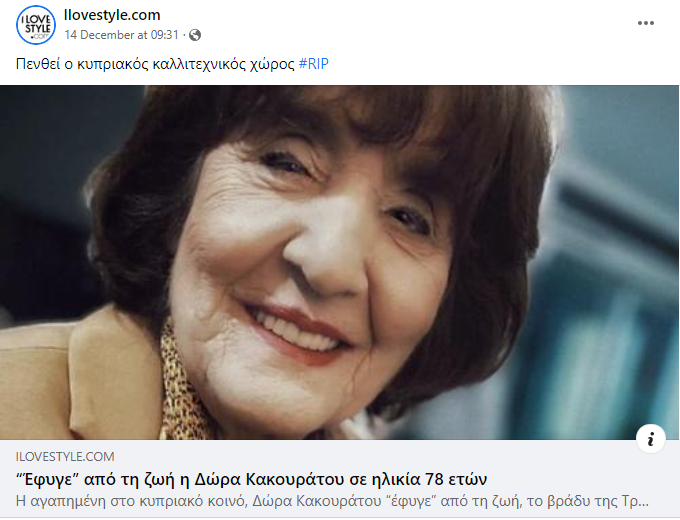Open headline 'Έφυγε από τη ζωή η Δώρα Κακουράτου'

click(x=252, y=479)
